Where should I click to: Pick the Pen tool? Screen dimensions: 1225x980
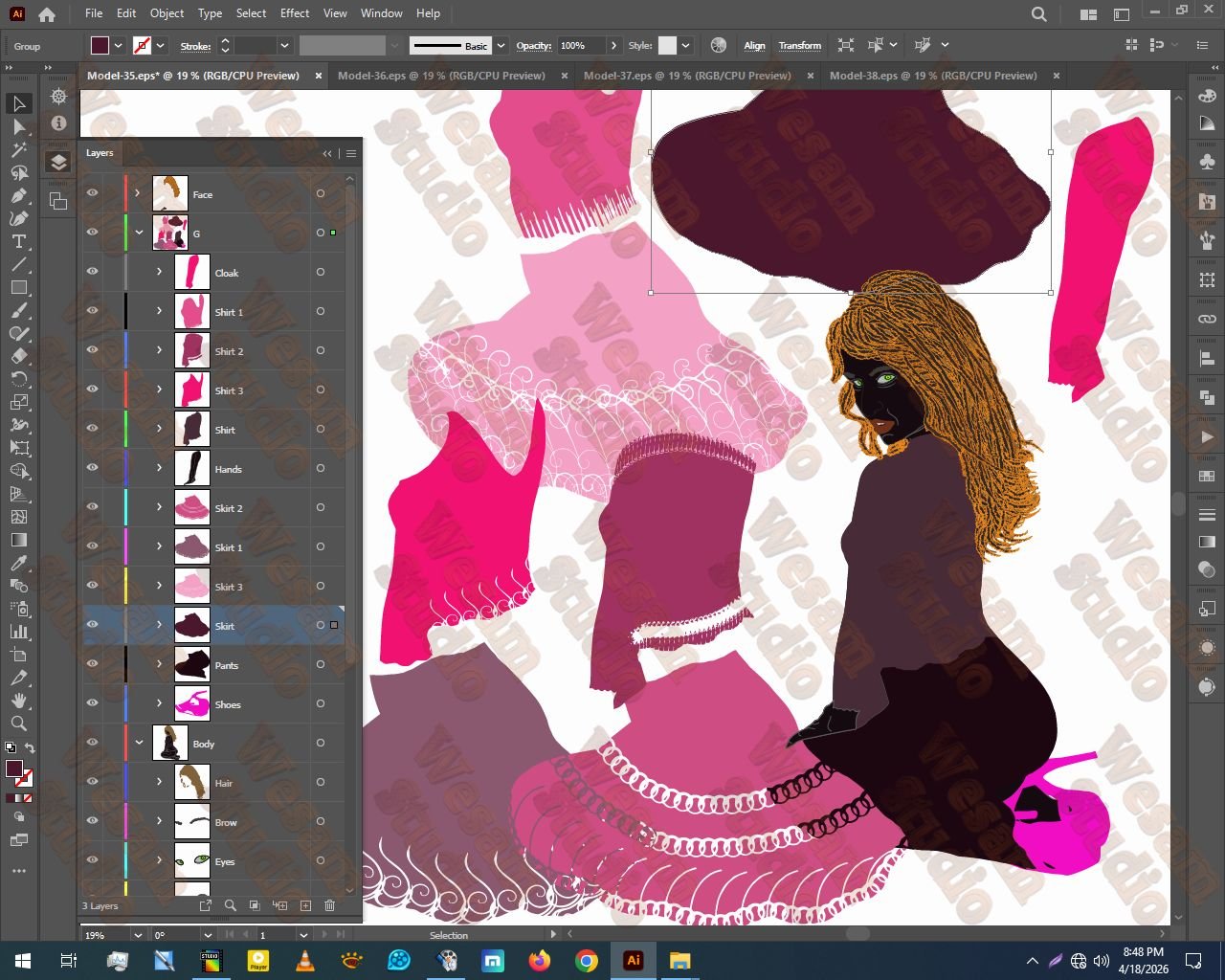click(19, 195)
